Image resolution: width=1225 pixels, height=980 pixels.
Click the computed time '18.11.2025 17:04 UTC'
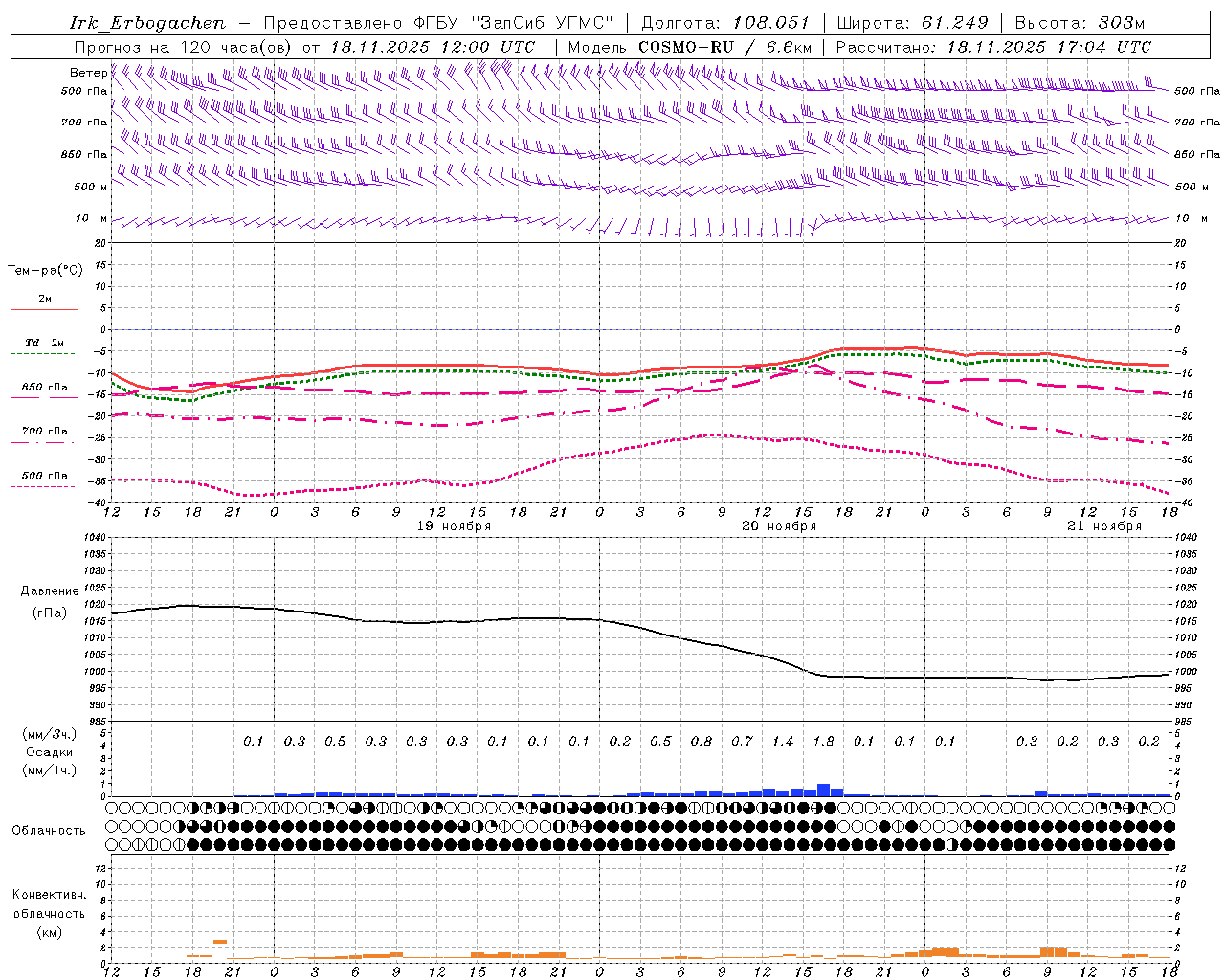(1049, 47)
